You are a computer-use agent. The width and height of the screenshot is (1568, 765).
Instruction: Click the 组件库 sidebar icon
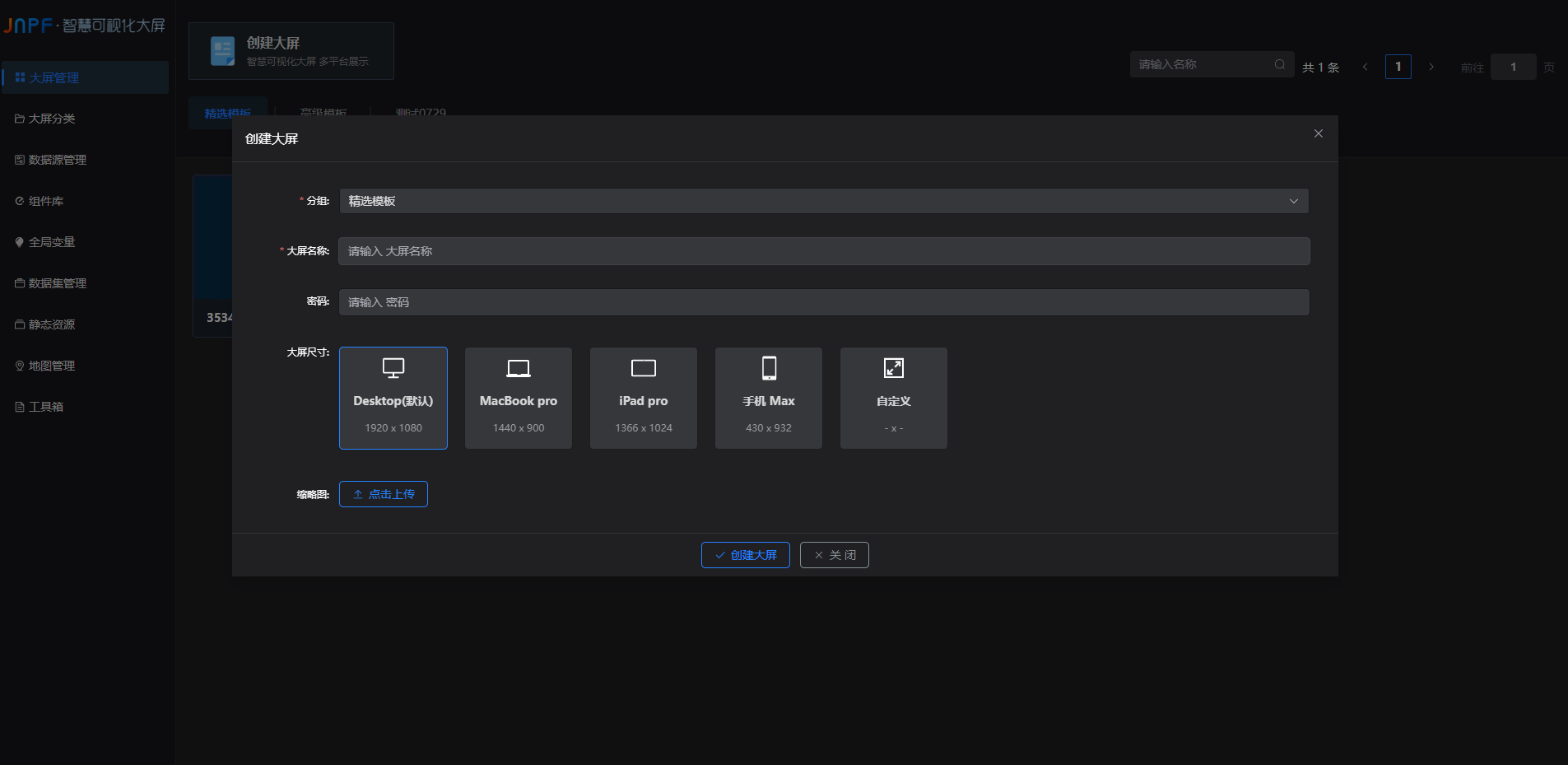click(20, 201)
